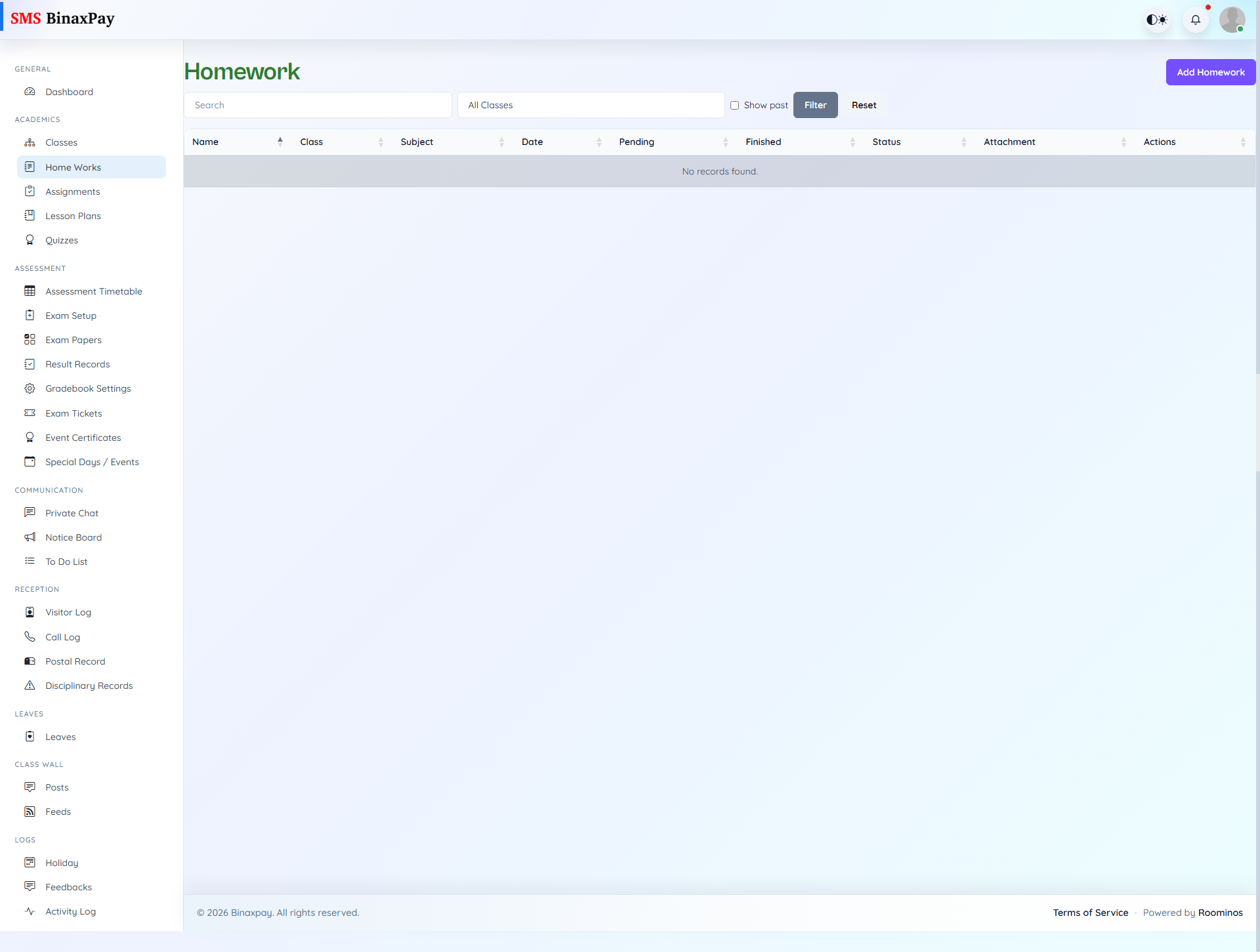Switch to the Notice Board section
Image resolution: width=1260 pixels, height=952 pixels.
click(73, 537)
